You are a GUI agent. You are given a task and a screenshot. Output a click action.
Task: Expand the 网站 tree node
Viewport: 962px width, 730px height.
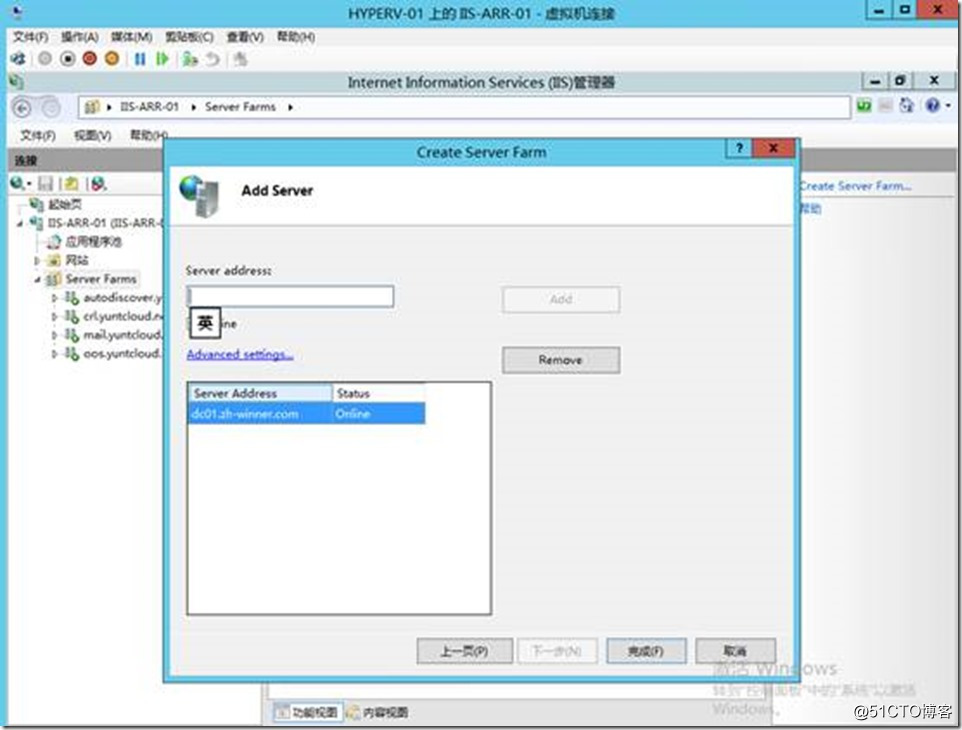point(37,261)
